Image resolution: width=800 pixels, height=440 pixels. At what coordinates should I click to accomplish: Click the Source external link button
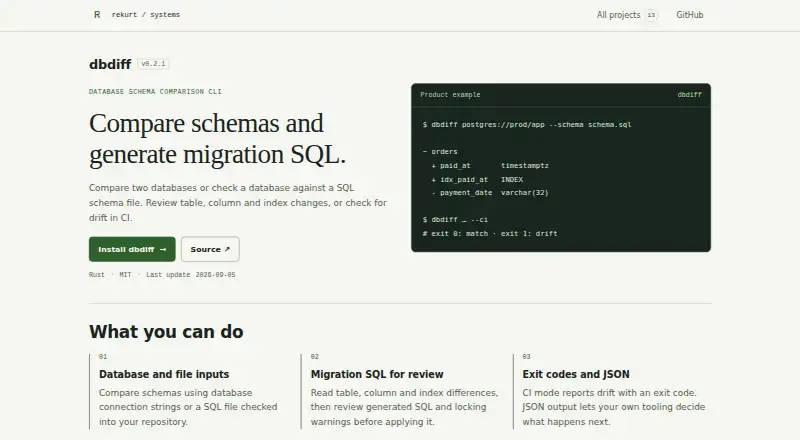(210, 249)
